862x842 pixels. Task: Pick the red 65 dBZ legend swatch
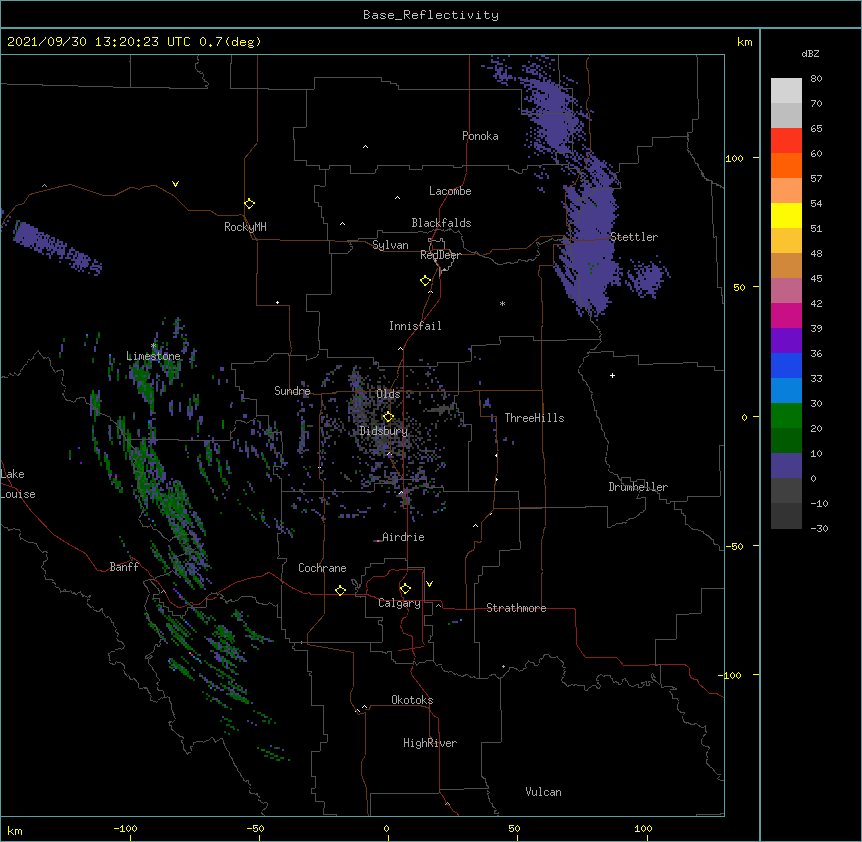786,140
